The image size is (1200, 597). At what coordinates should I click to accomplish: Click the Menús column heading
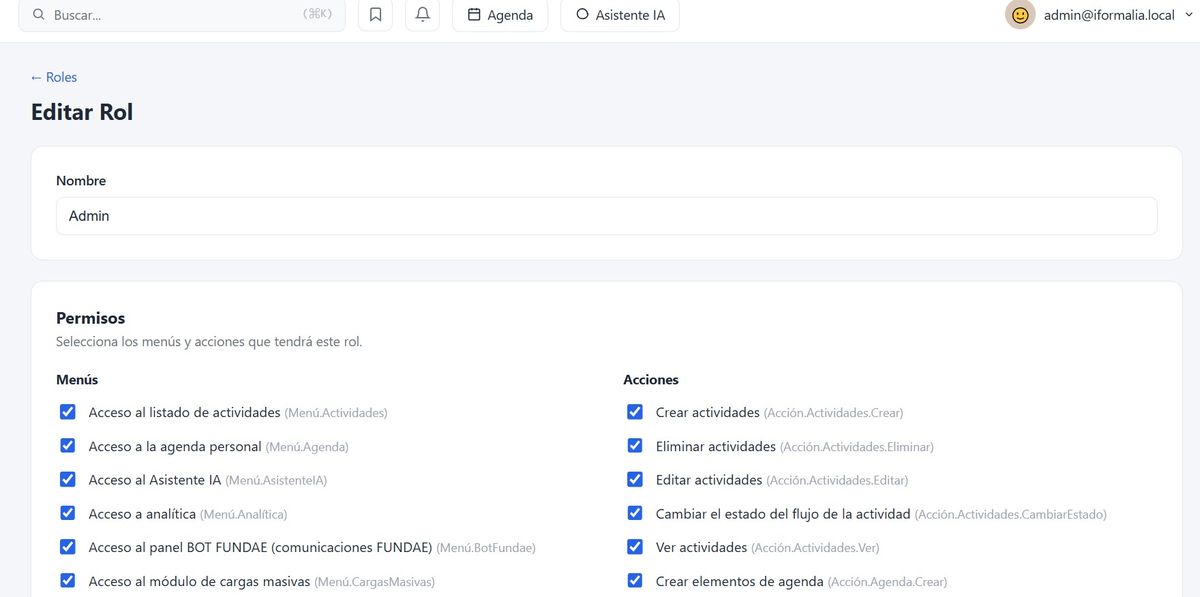pos(77,380)
